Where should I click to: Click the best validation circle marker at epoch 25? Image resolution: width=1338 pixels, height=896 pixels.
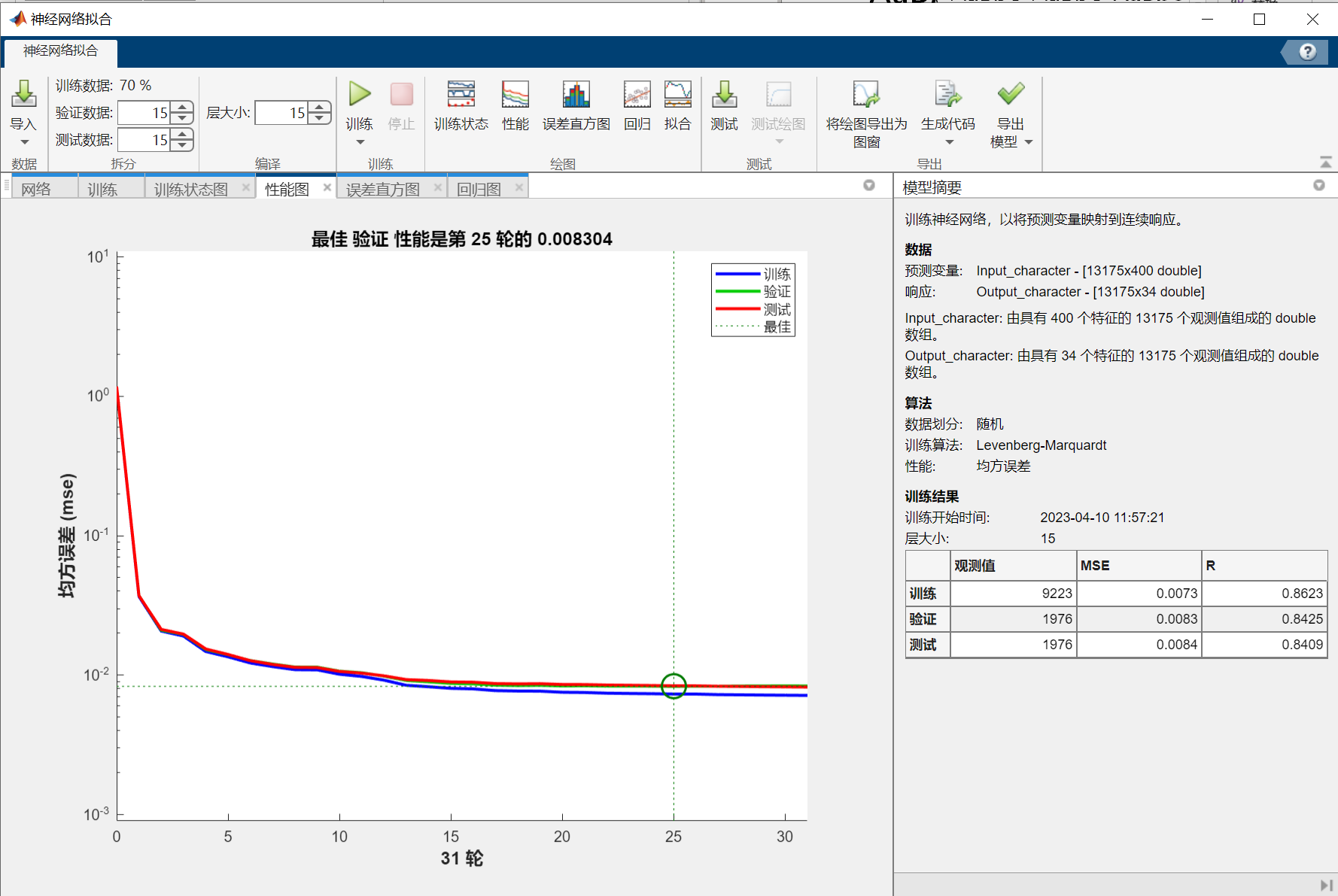(674, 685)
